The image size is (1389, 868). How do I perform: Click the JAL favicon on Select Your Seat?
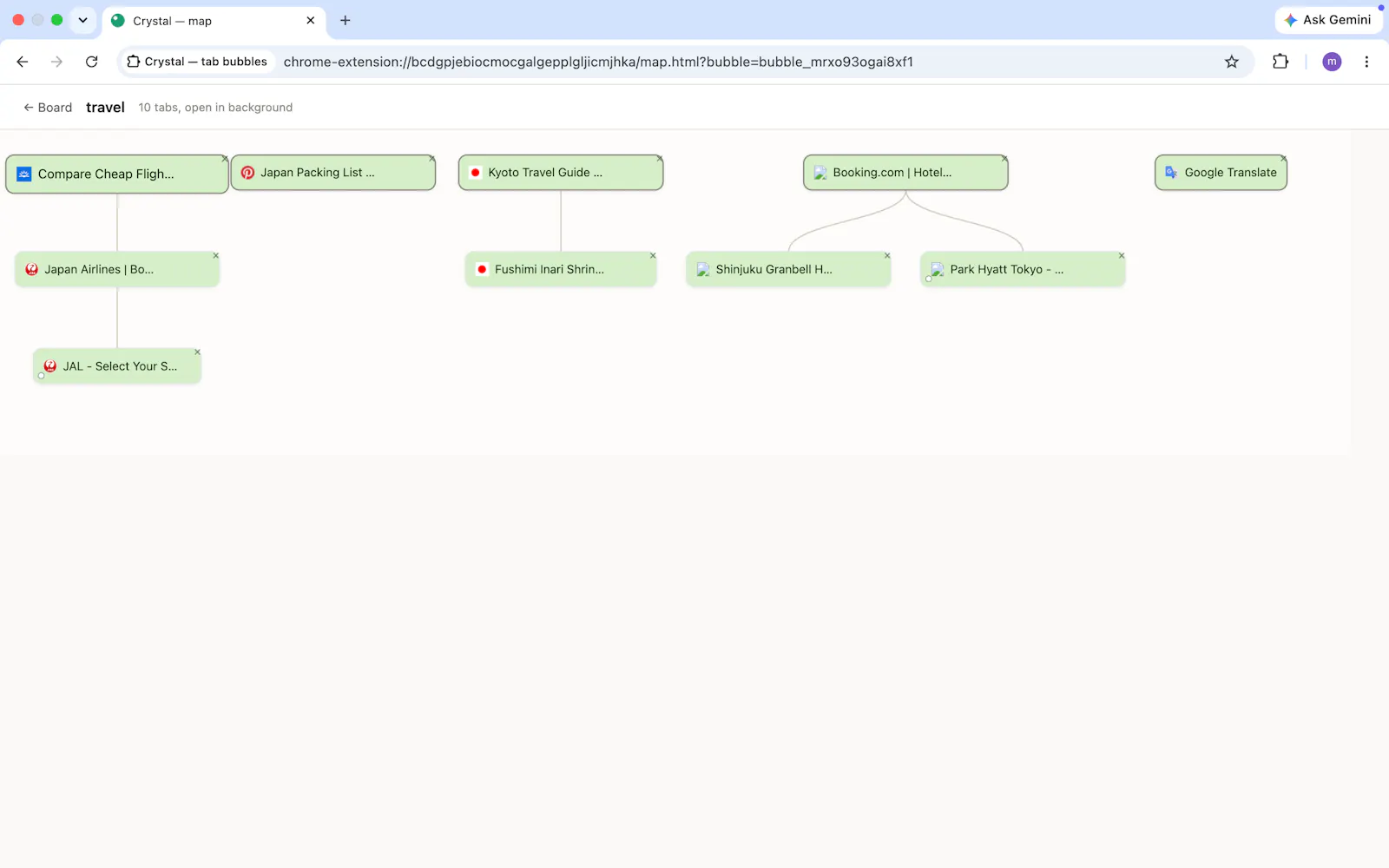[x=49, y=366]
